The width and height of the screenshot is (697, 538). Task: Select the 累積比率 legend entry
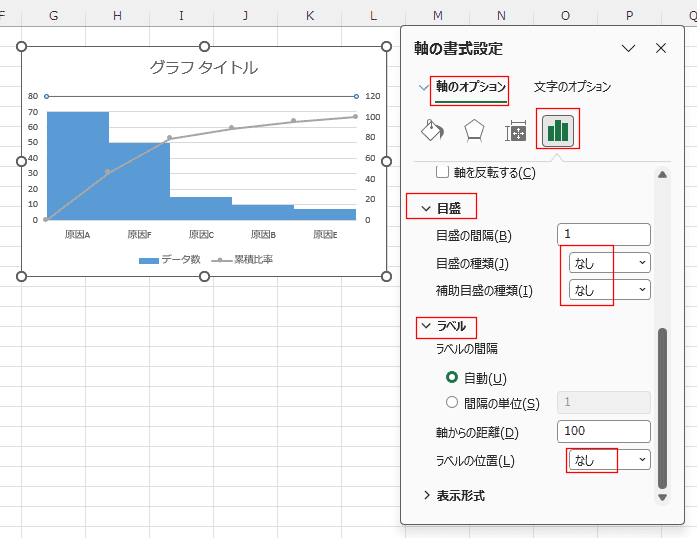tap(242, 260)
